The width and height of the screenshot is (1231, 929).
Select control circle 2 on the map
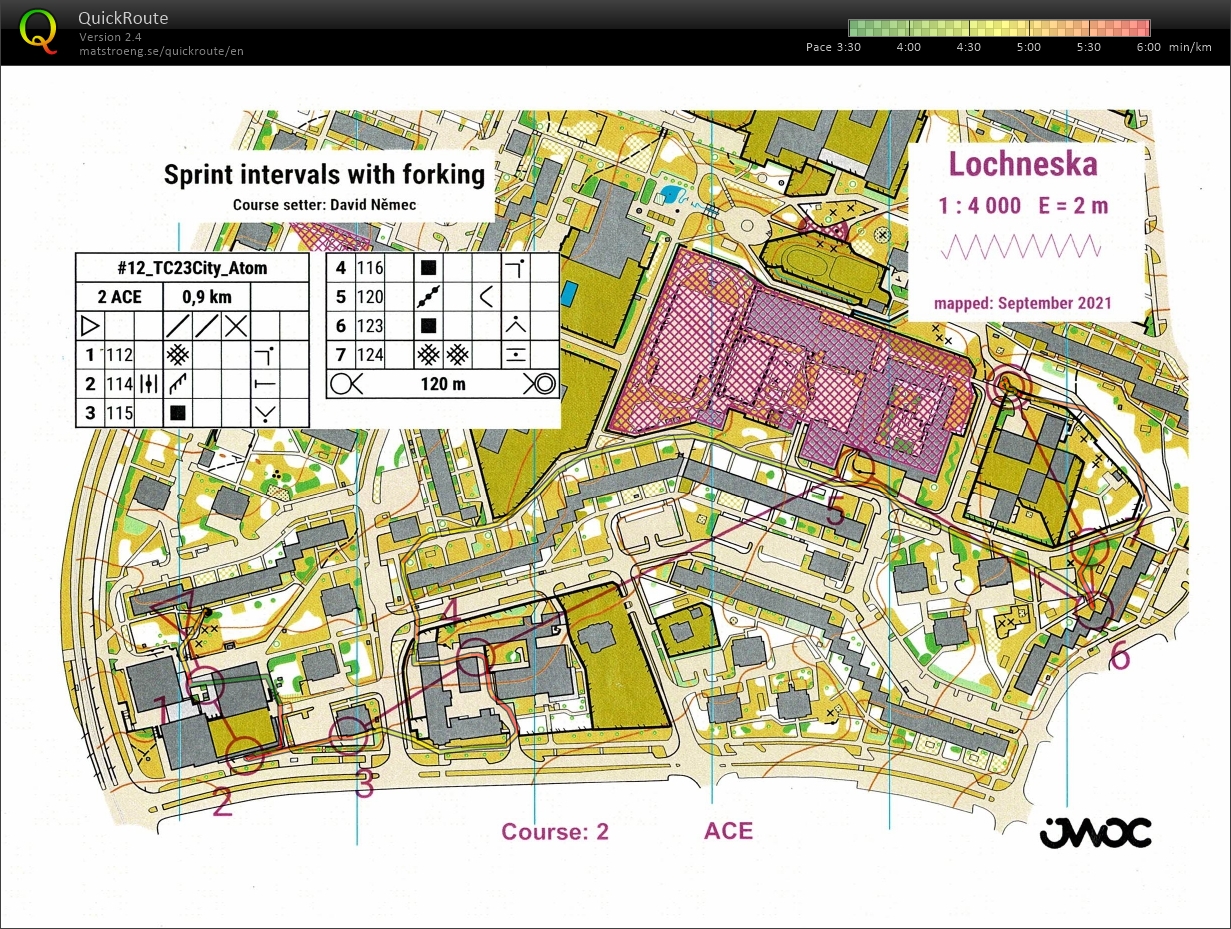tap(246, 756)
